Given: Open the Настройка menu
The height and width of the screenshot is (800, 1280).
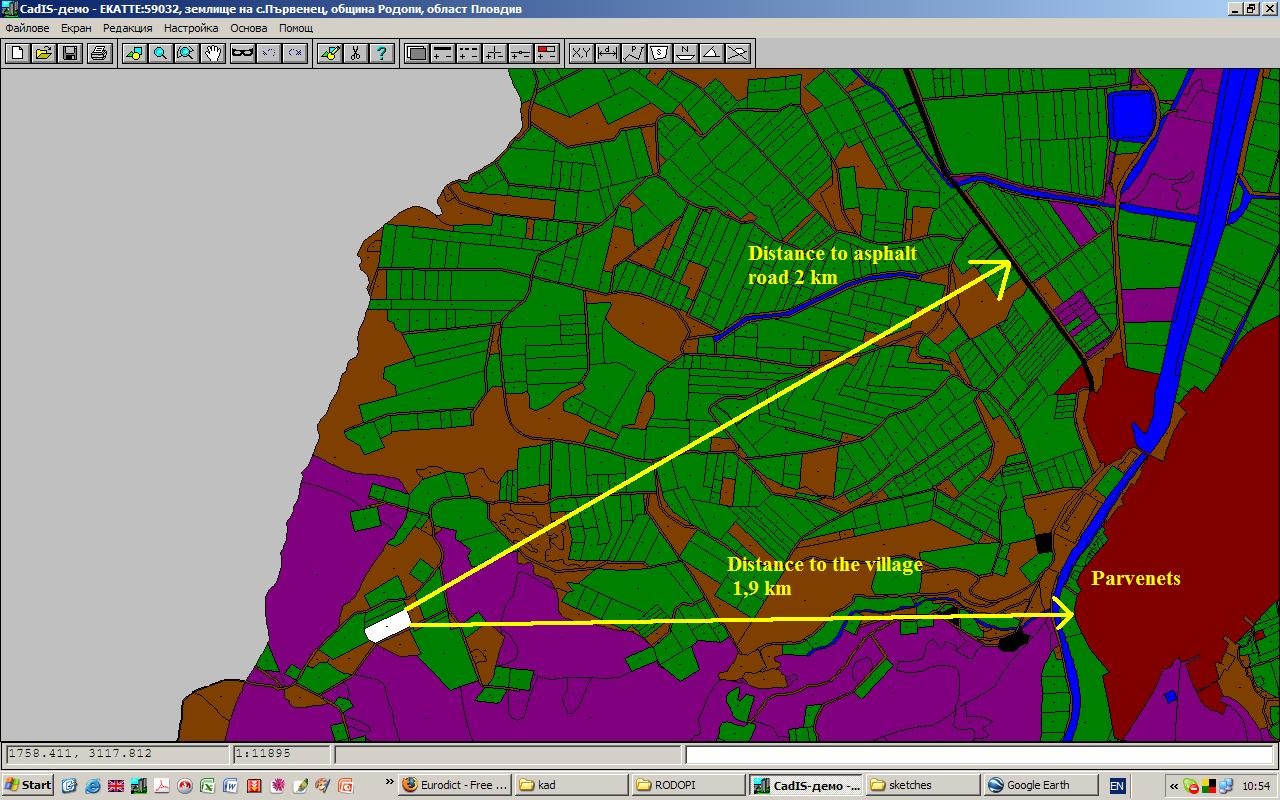Looking at the screenshot, I should 191,28.
